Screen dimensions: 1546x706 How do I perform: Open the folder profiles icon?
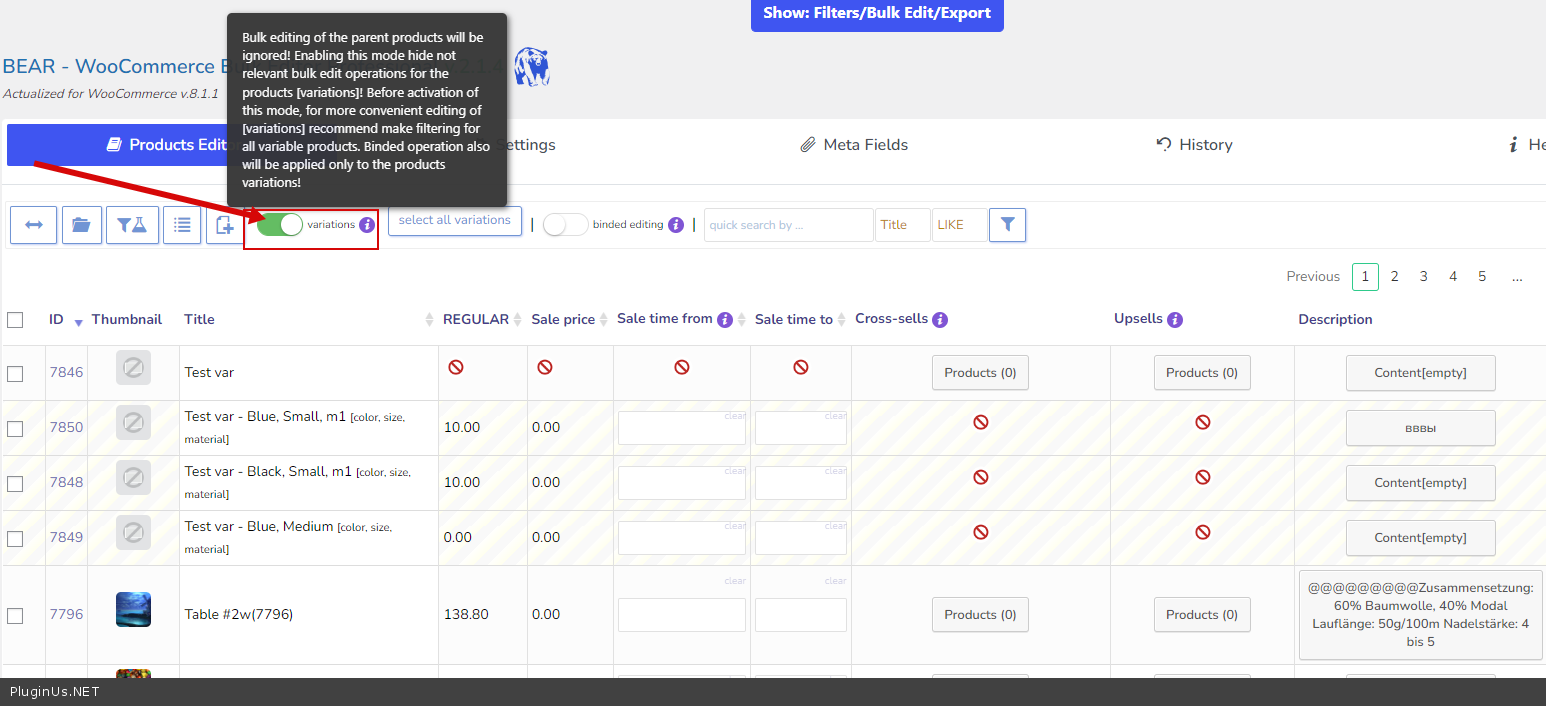click(82, 225)
